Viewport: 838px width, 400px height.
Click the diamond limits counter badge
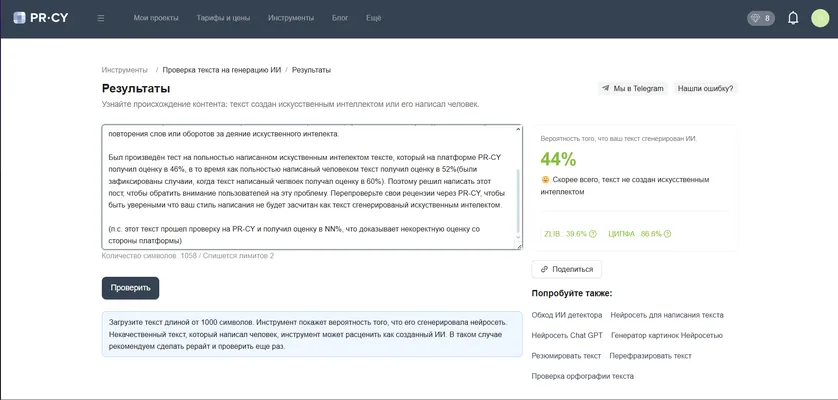point(761,18)
